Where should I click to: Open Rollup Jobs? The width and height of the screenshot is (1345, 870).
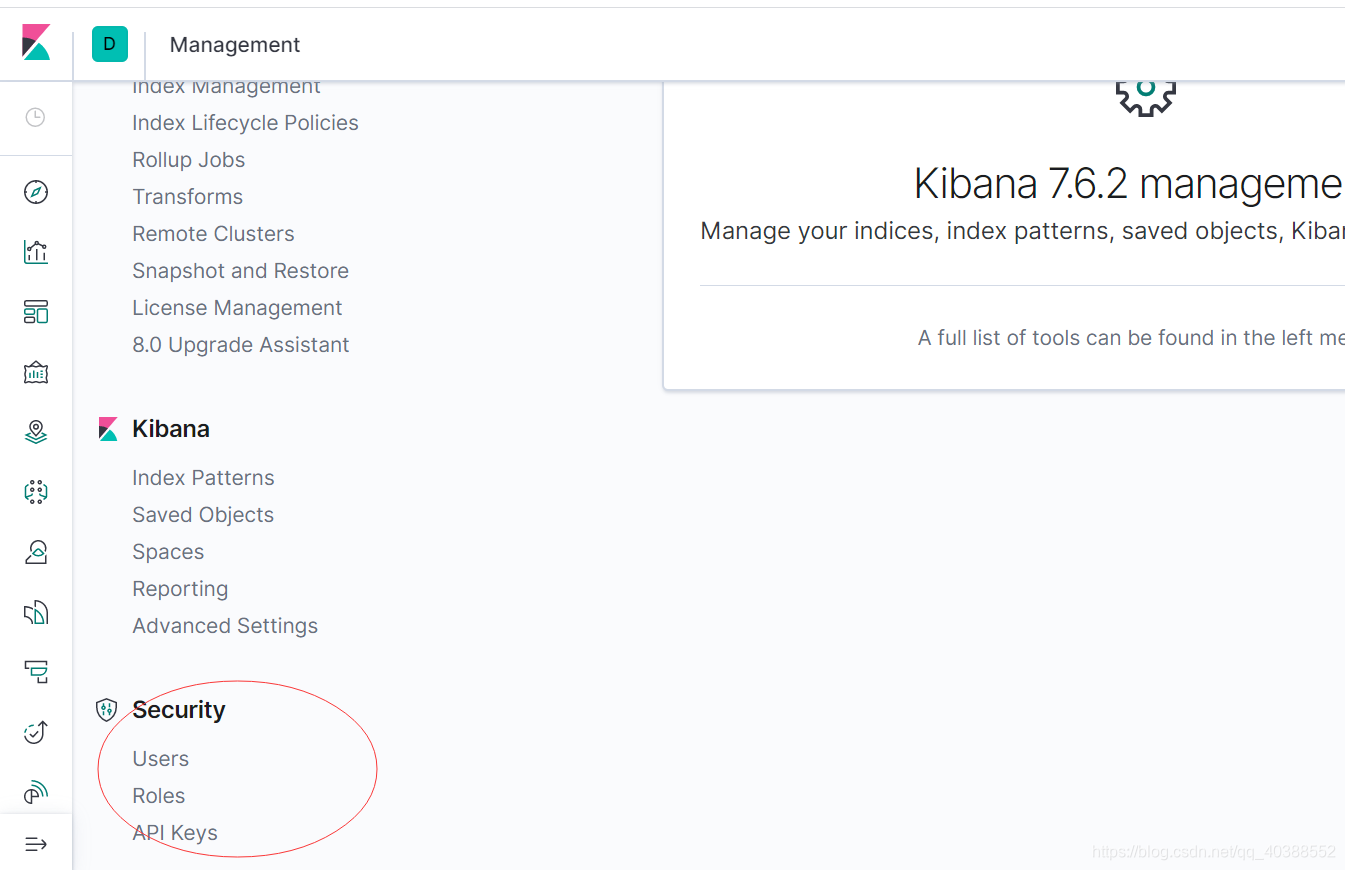188,160
